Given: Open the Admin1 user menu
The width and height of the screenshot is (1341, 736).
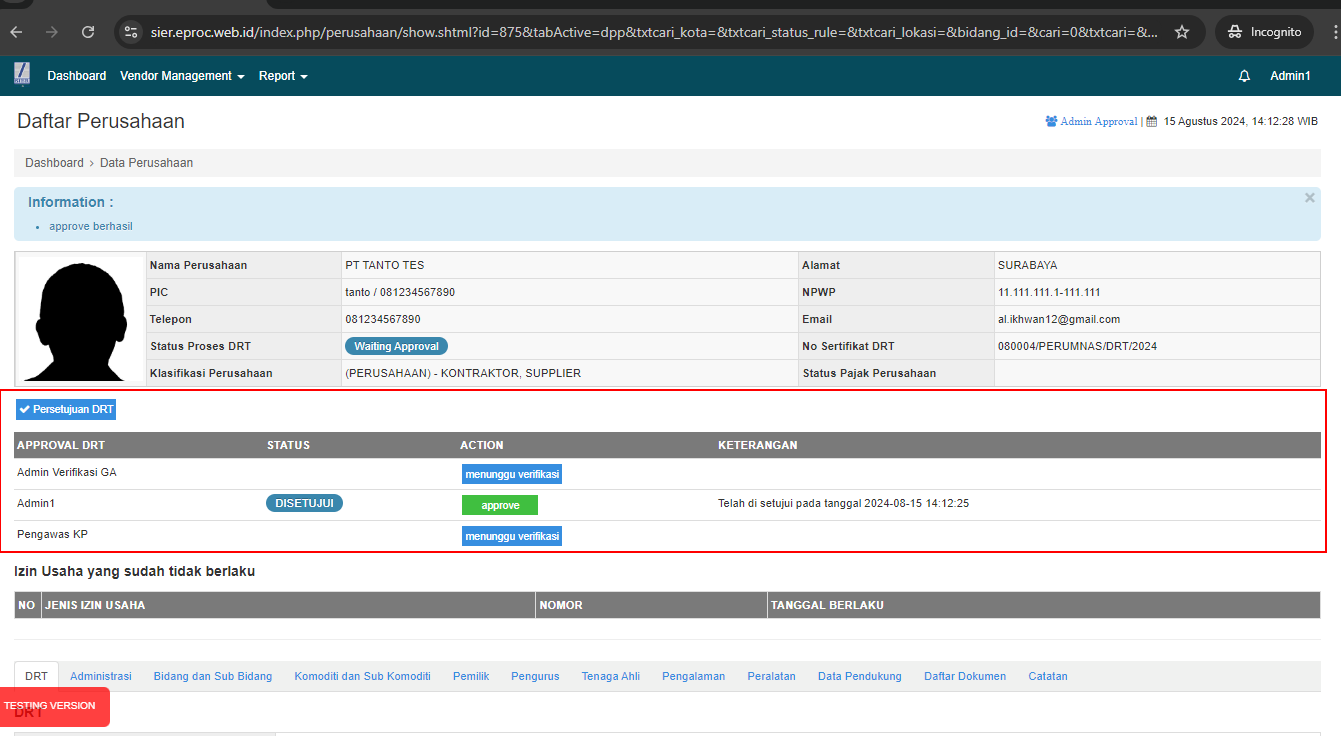Looking at the screenshot, I should [x=1290, y=76].
